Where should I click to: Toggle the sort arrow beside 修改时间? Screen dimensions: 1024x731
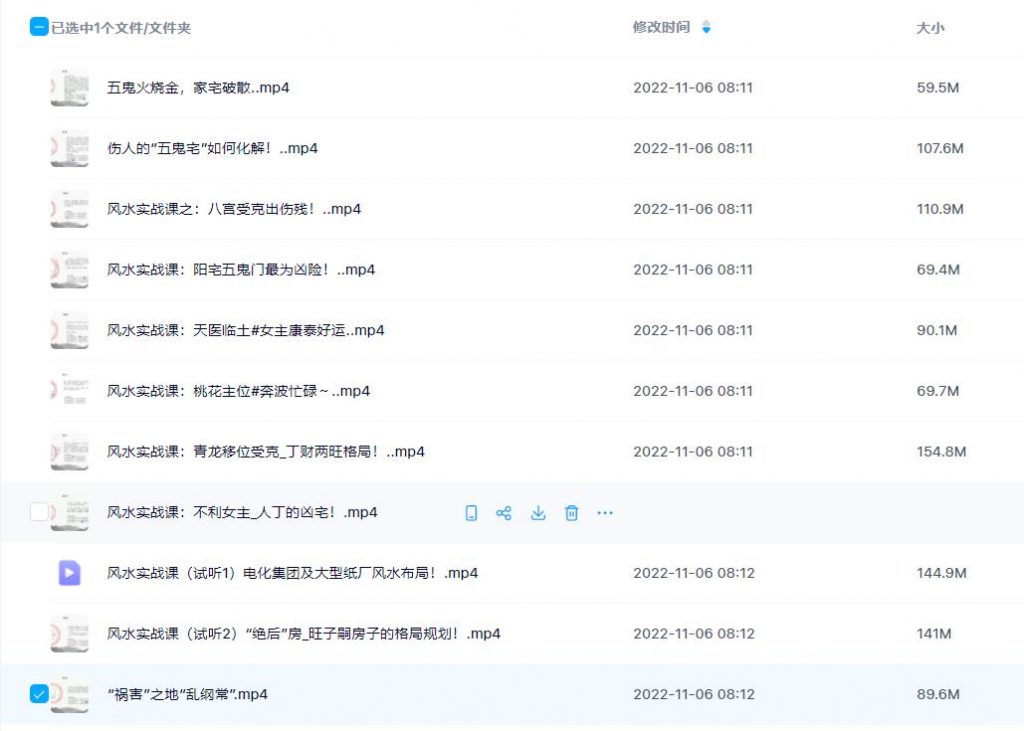tap(706, 28)
